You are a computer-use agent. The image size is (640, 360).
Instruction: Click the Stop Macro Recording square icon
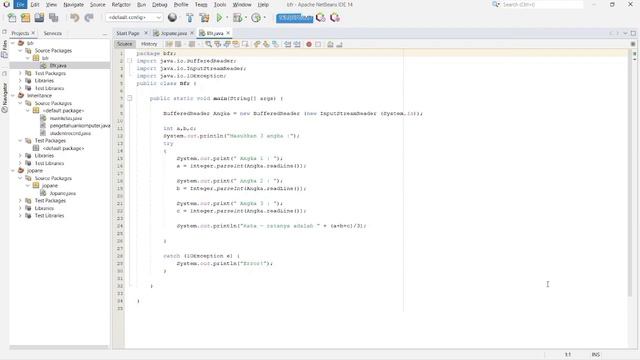318,44
